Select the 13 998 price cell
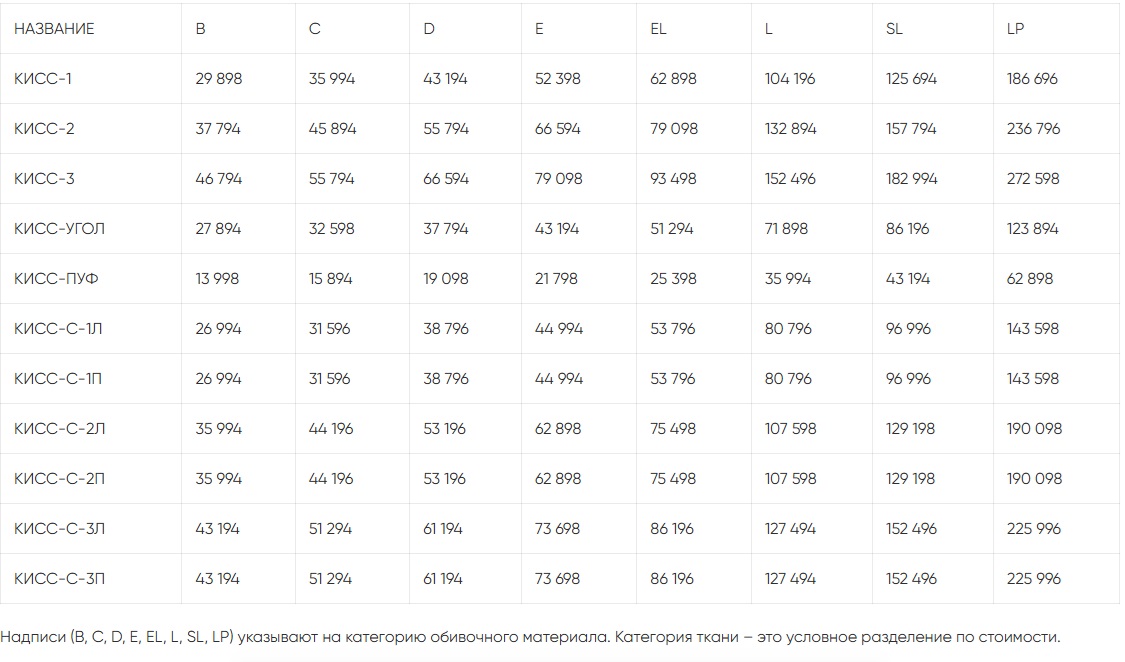This screenshot has height=662, width=1125. pos(217,279)
